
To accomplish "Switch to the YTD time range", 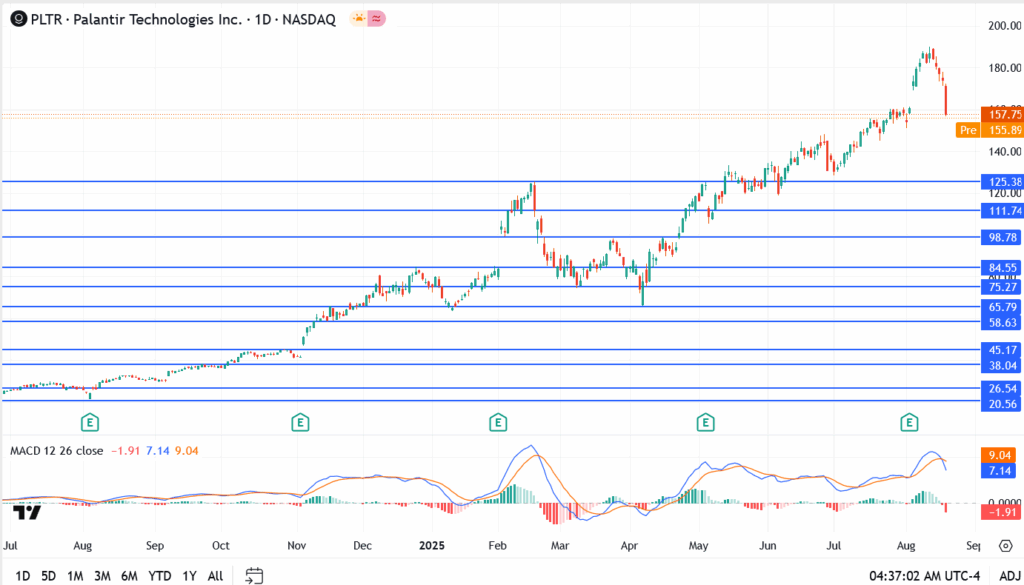I will tap(159, 575).
